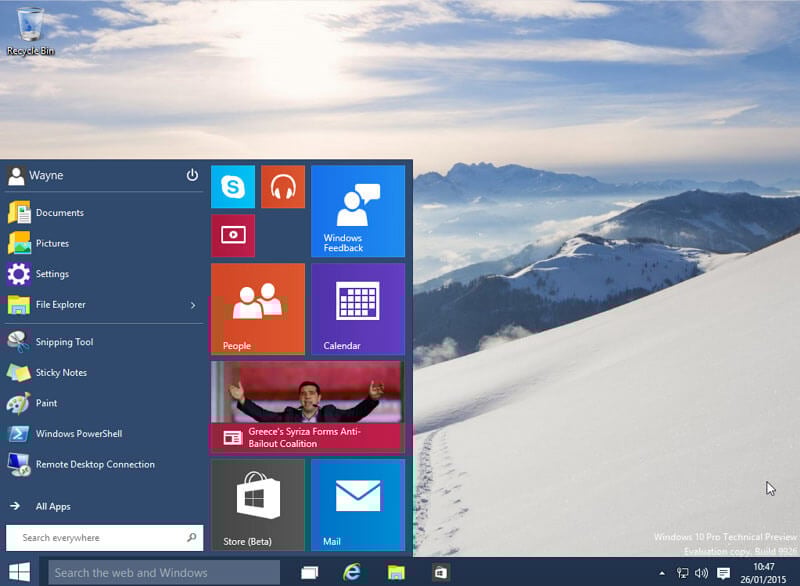The width and height of the screenshot is (800, 586).
Task: Click the Search everywhere field
Action: click(x=104, y=538)
